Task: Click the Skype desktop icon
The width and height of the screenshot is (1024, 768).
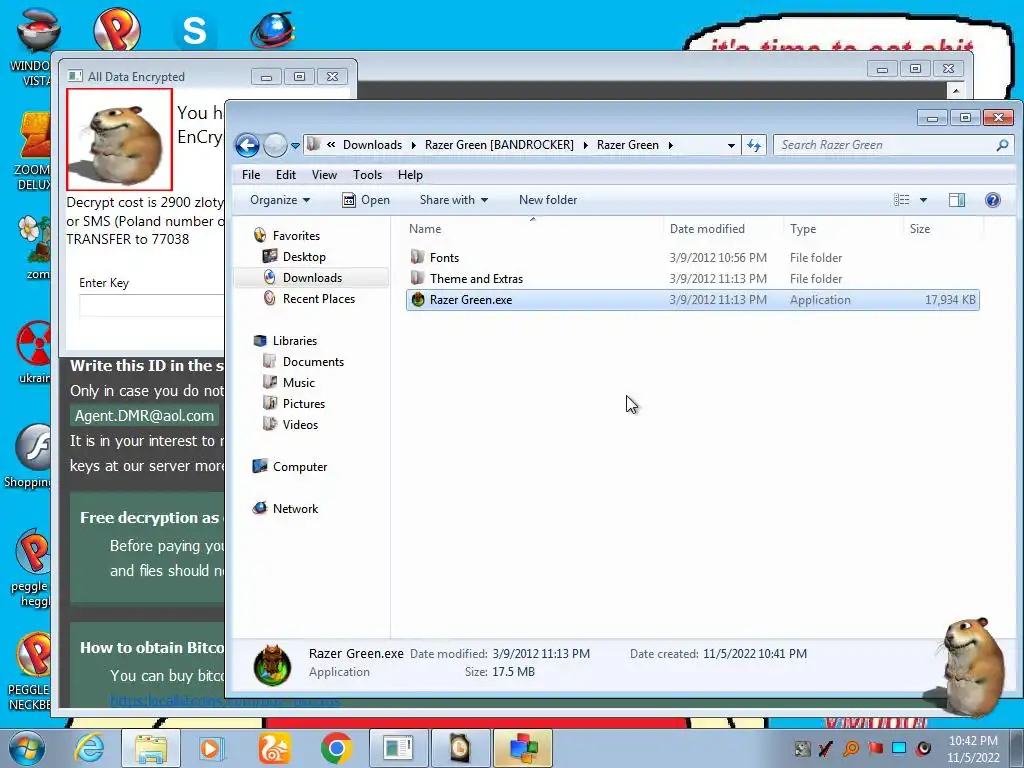Action: click(x=195, y=30)
